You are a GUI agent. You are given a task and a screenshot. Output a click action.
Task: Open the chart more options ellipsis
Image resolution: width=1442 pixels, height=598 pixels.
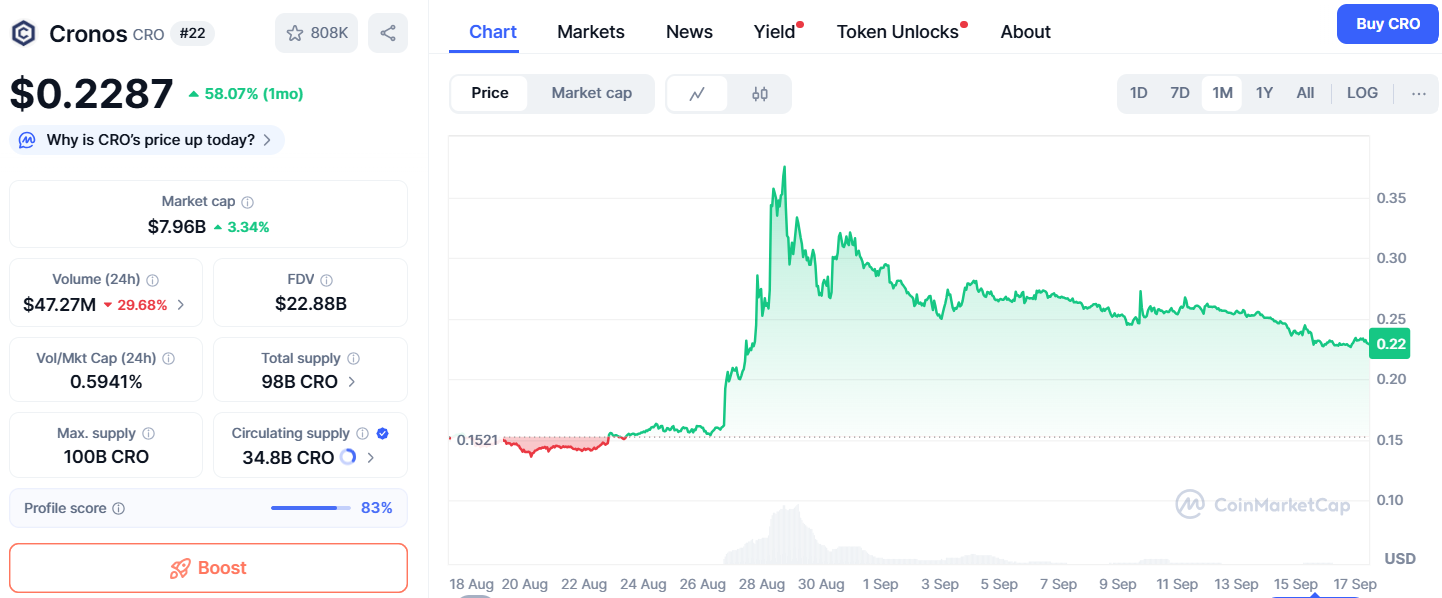click(1418, 93)
